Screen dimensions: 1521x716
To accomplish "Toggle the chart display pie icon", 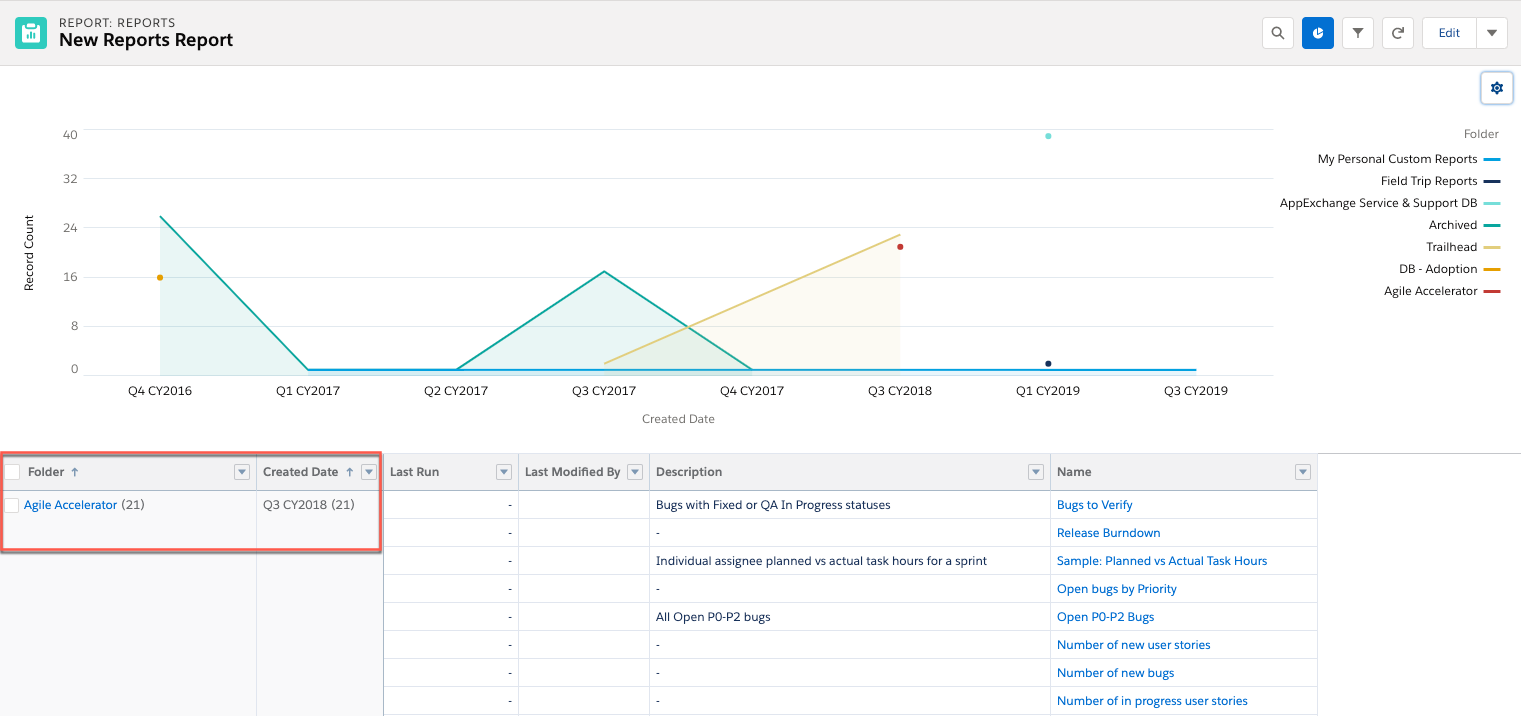I will (1318, 33).
